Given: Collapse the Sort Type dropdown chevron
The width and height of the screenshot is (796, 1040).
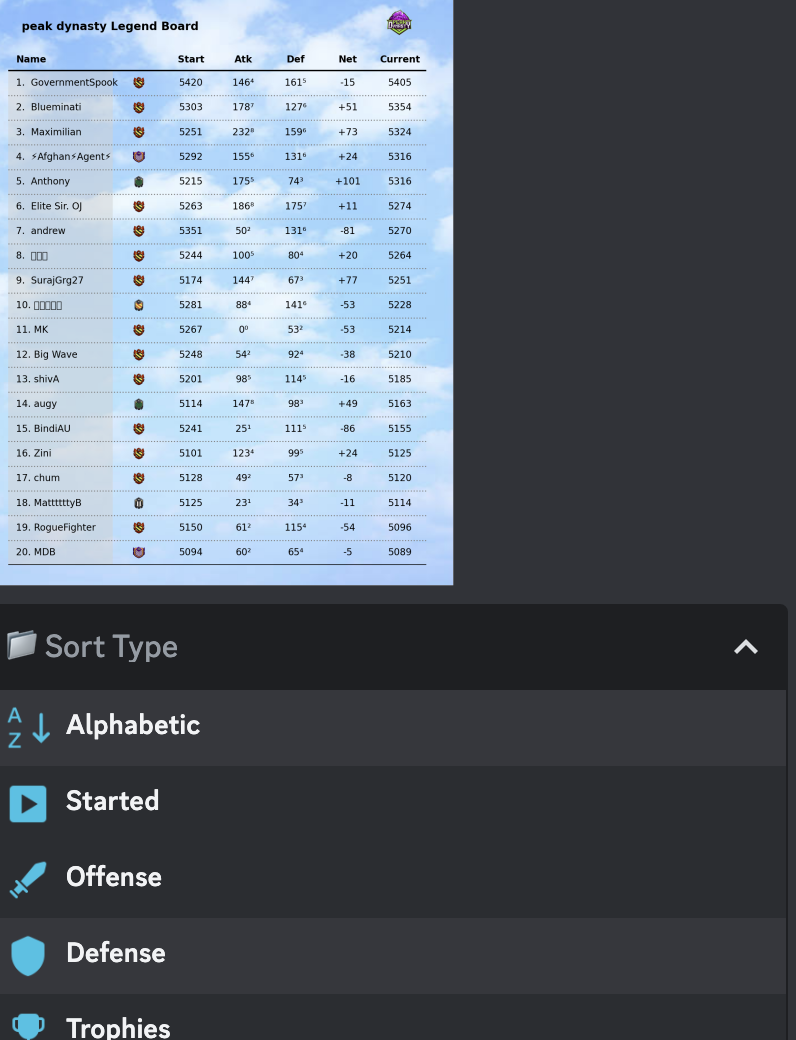Looking at the screenshot, I should pos(745,647).
